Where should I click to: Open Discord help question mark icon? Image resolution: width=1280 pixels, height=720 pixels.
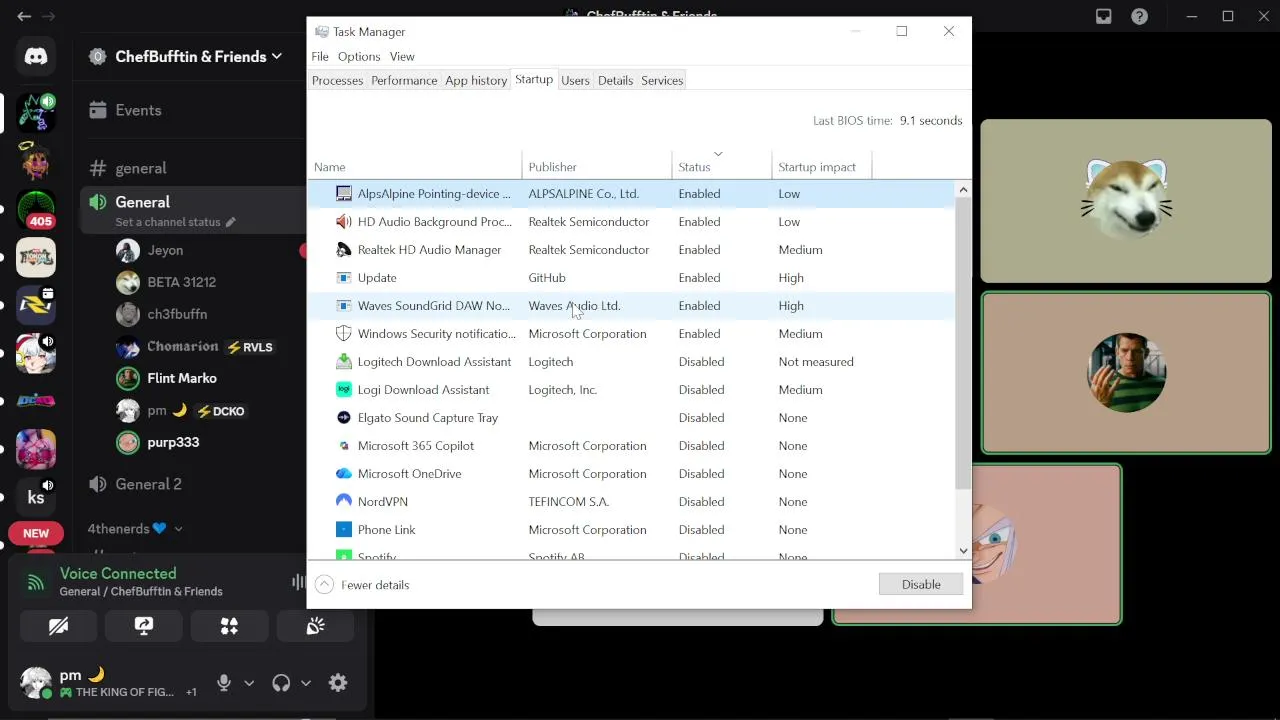point(1139,16)
